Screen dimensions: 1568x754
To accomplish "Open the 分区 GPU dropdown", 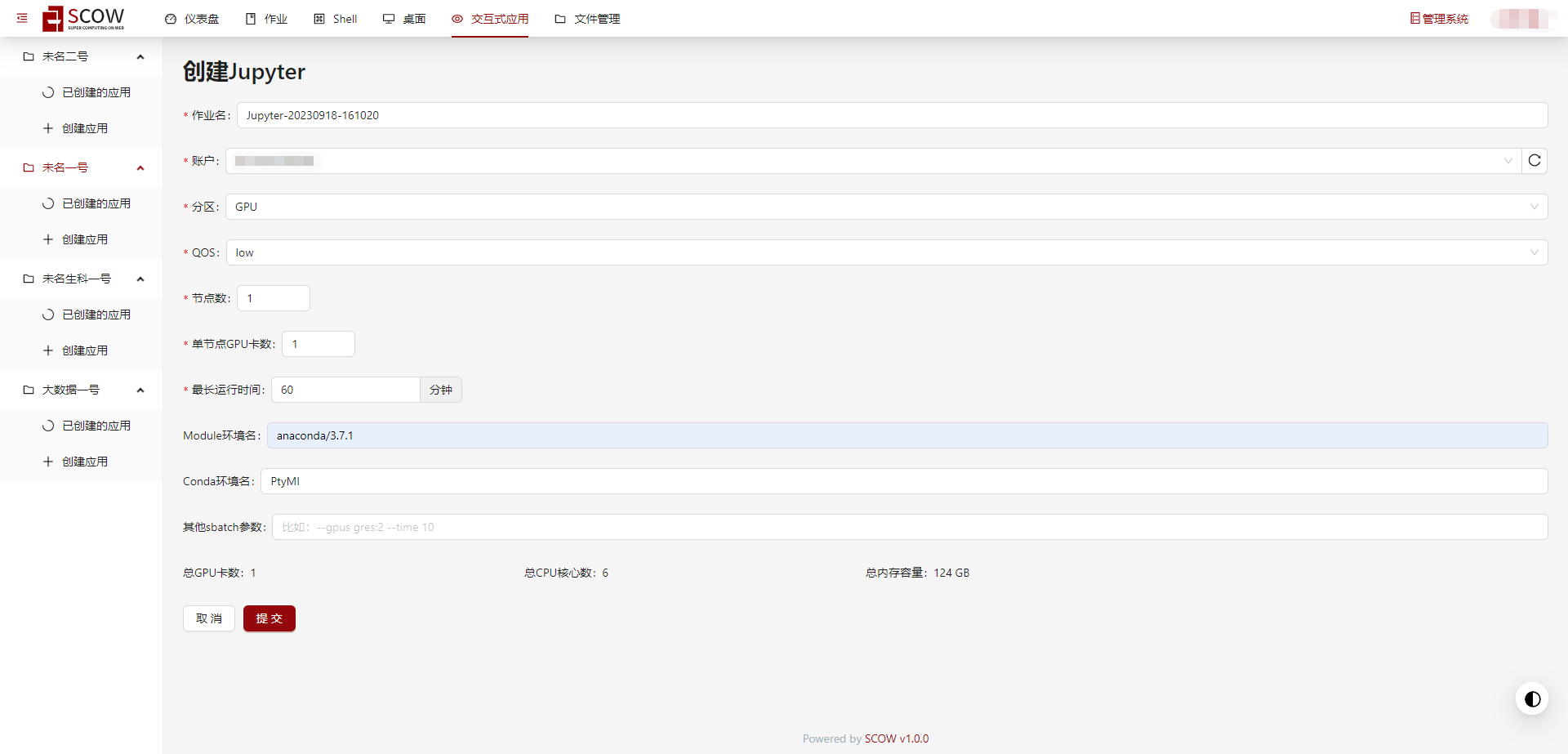I will [x=886, y=207].
